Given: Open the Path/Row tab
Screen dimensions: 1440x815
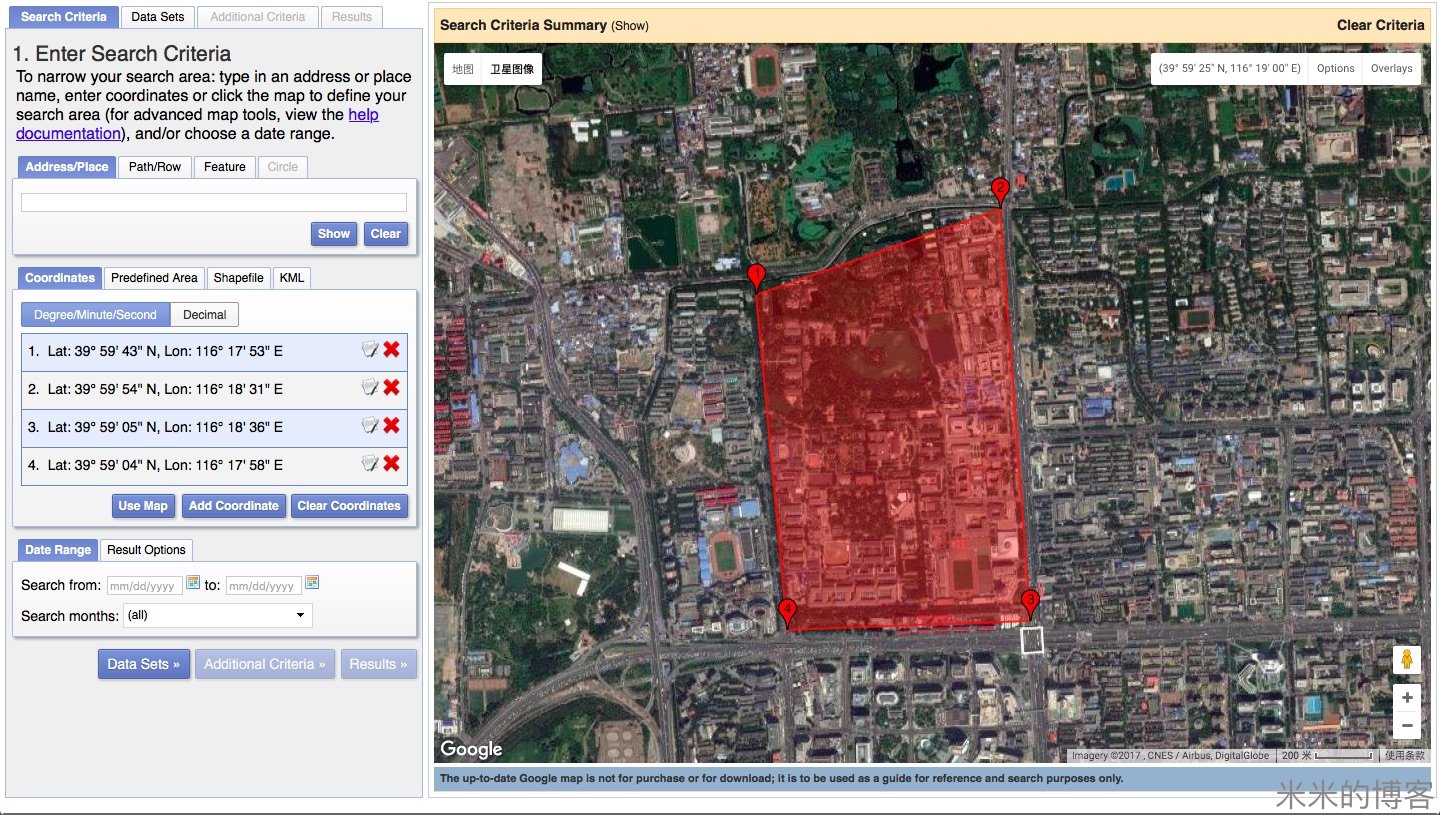Looking at the screenshot, I should [x=155, y=167].
